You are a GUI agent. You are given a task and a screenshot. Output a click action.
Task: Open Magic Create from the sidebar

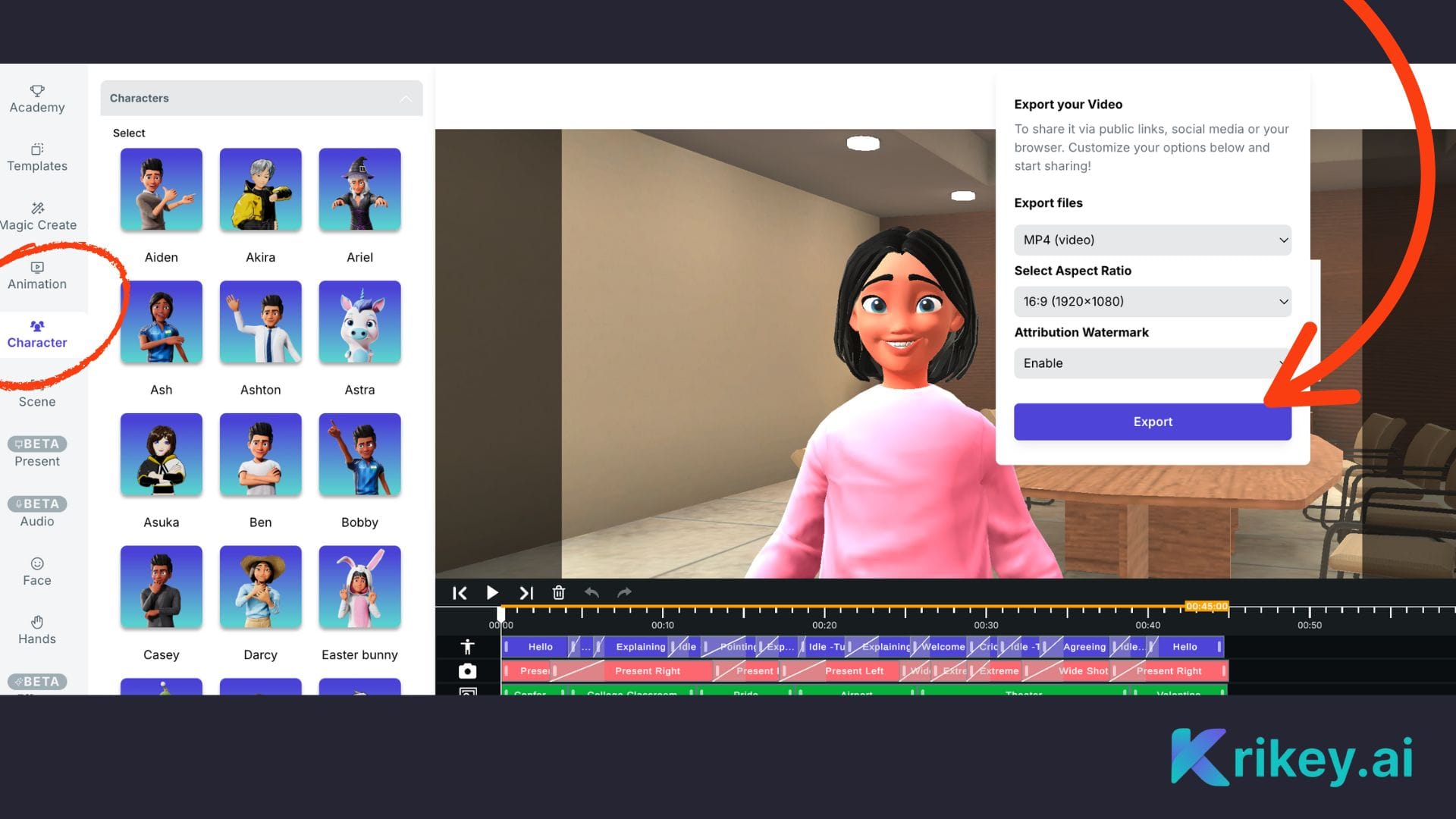coord(38,216)
